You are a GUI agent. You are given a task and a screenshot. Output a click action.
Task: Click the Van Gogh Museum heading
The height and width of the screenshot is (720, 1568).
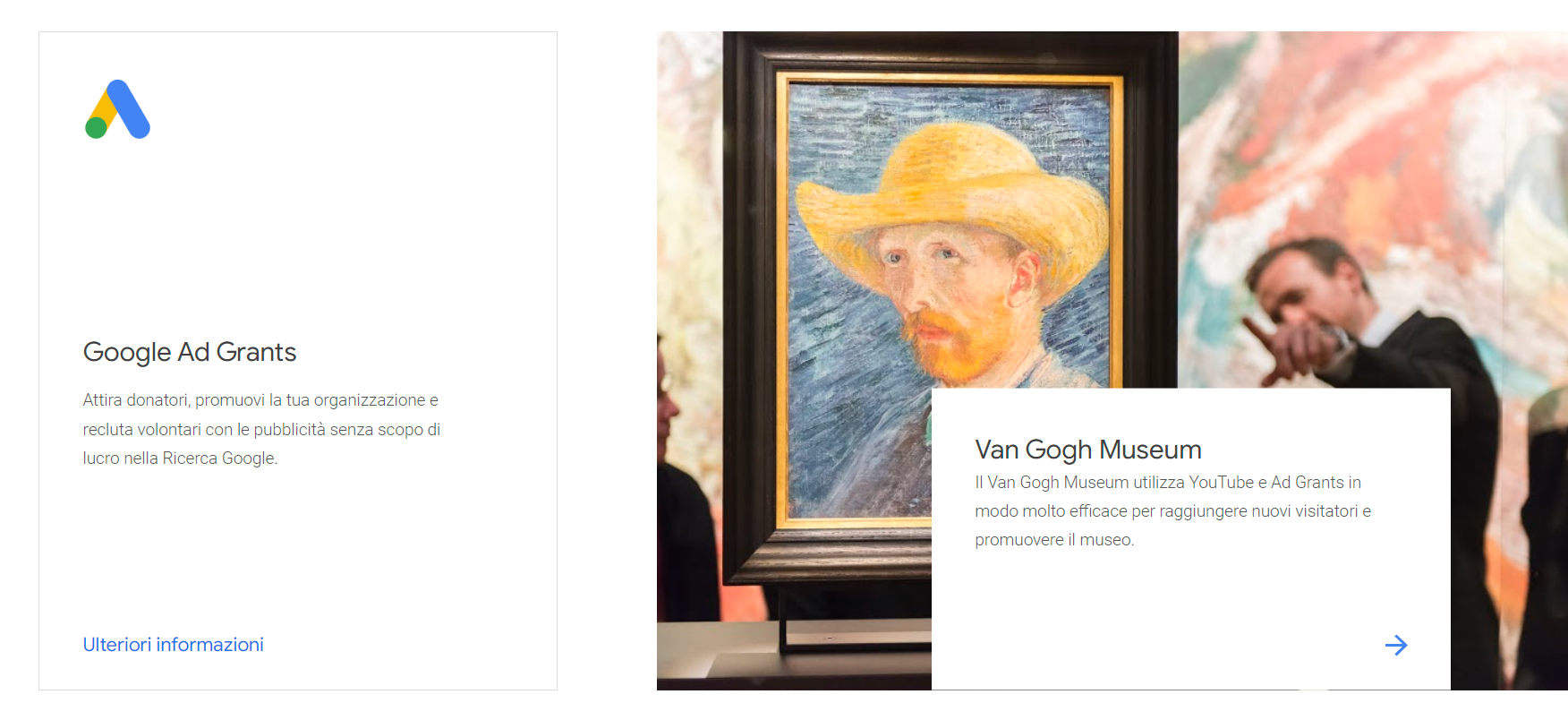point(1088,450)
